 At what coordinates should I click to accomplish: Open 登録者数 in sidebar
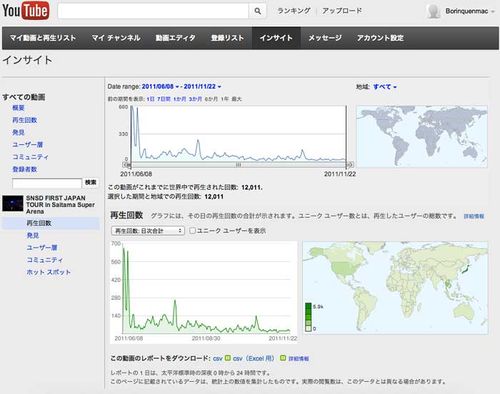point(25,169)
